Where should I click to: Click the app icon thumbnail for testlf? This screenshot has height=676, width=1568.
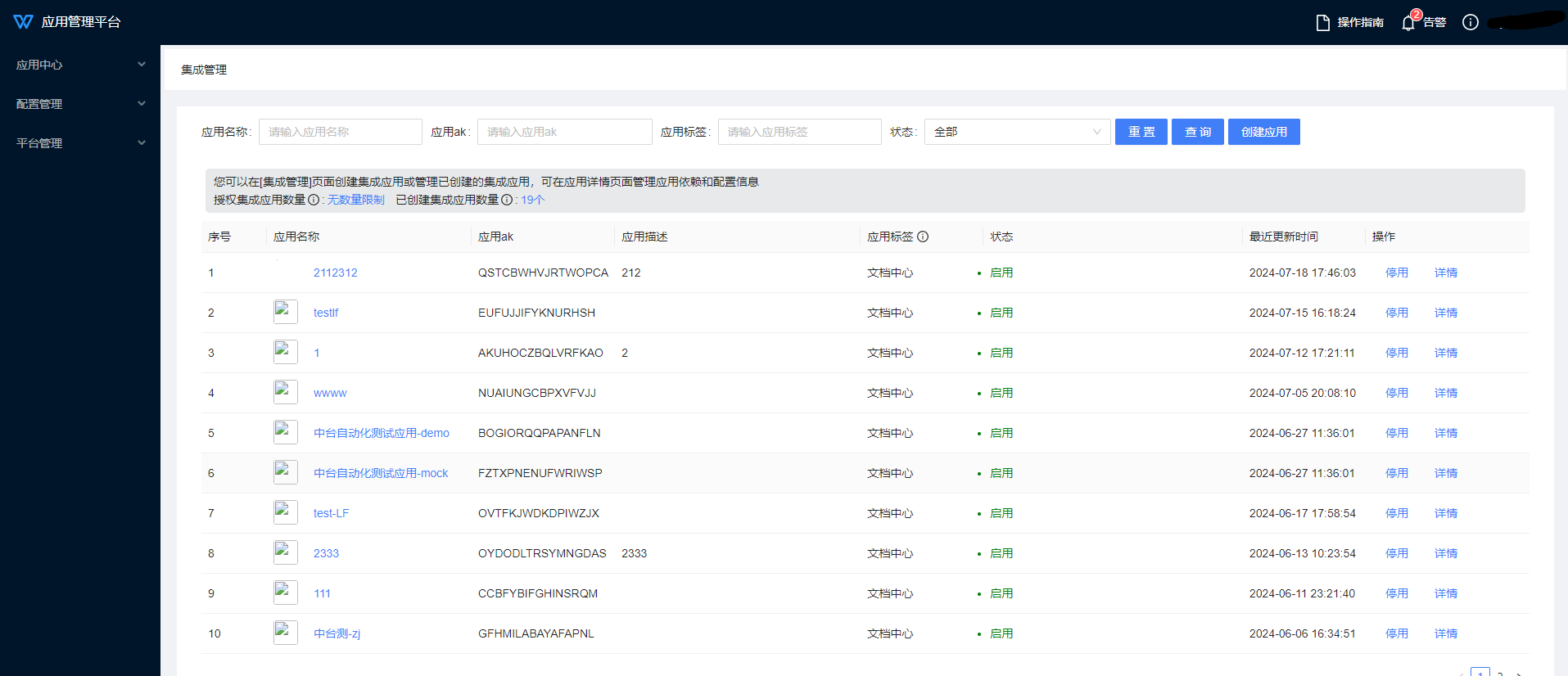pos(285,312)
